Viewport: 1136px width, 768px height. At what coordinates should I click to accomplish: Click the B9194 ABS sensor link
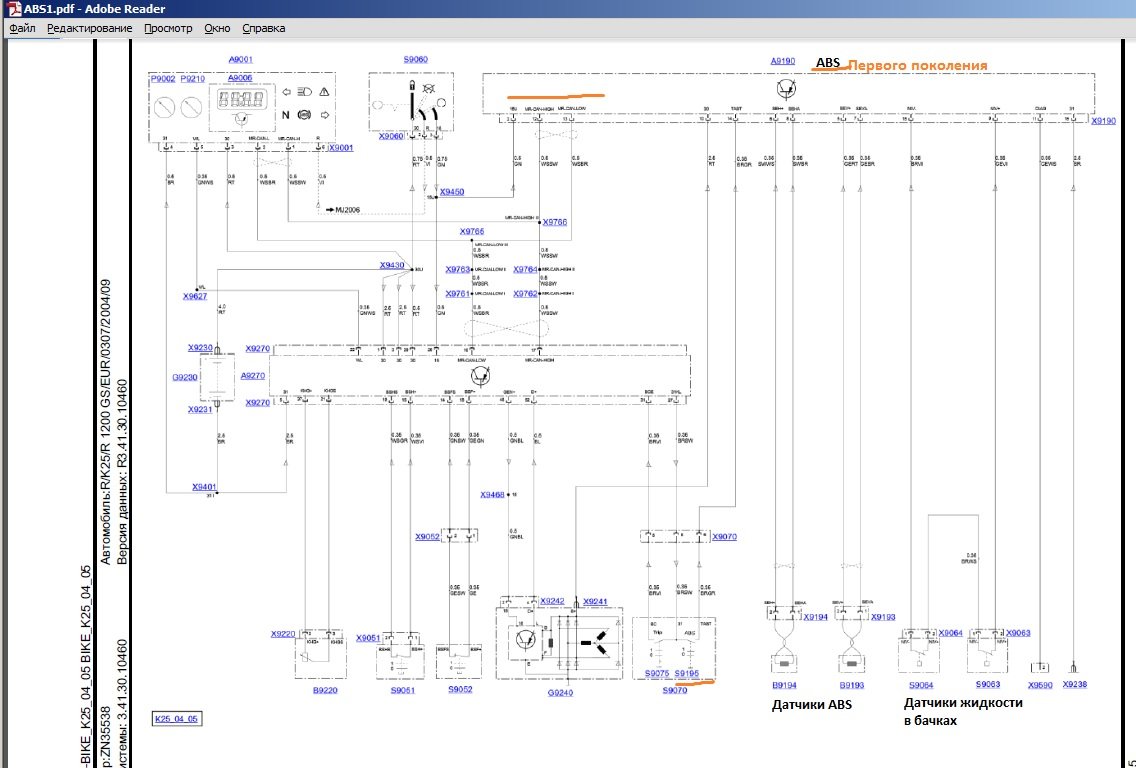785,685
